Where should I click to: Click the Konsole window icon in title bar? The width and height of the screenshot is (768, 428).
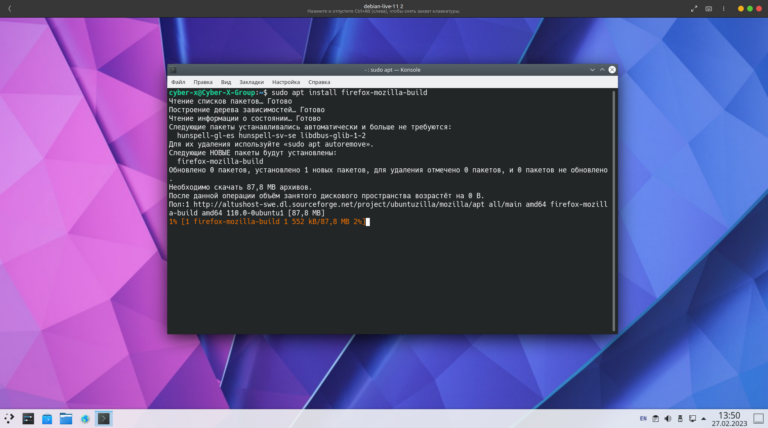pyautogui.click(x=173, y=70)
